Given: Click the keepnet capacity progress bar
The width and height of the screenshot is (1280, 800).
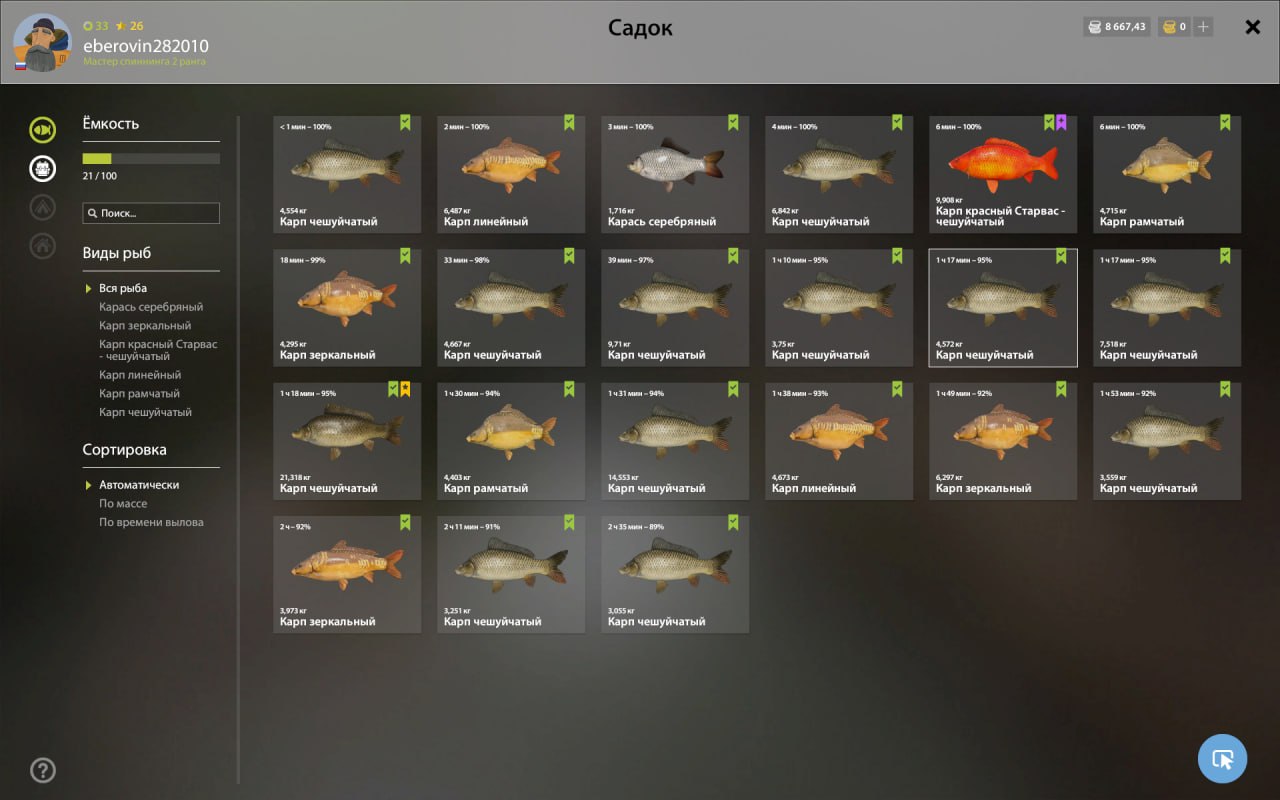Looking at the screenshot, I should pos(151,158).
